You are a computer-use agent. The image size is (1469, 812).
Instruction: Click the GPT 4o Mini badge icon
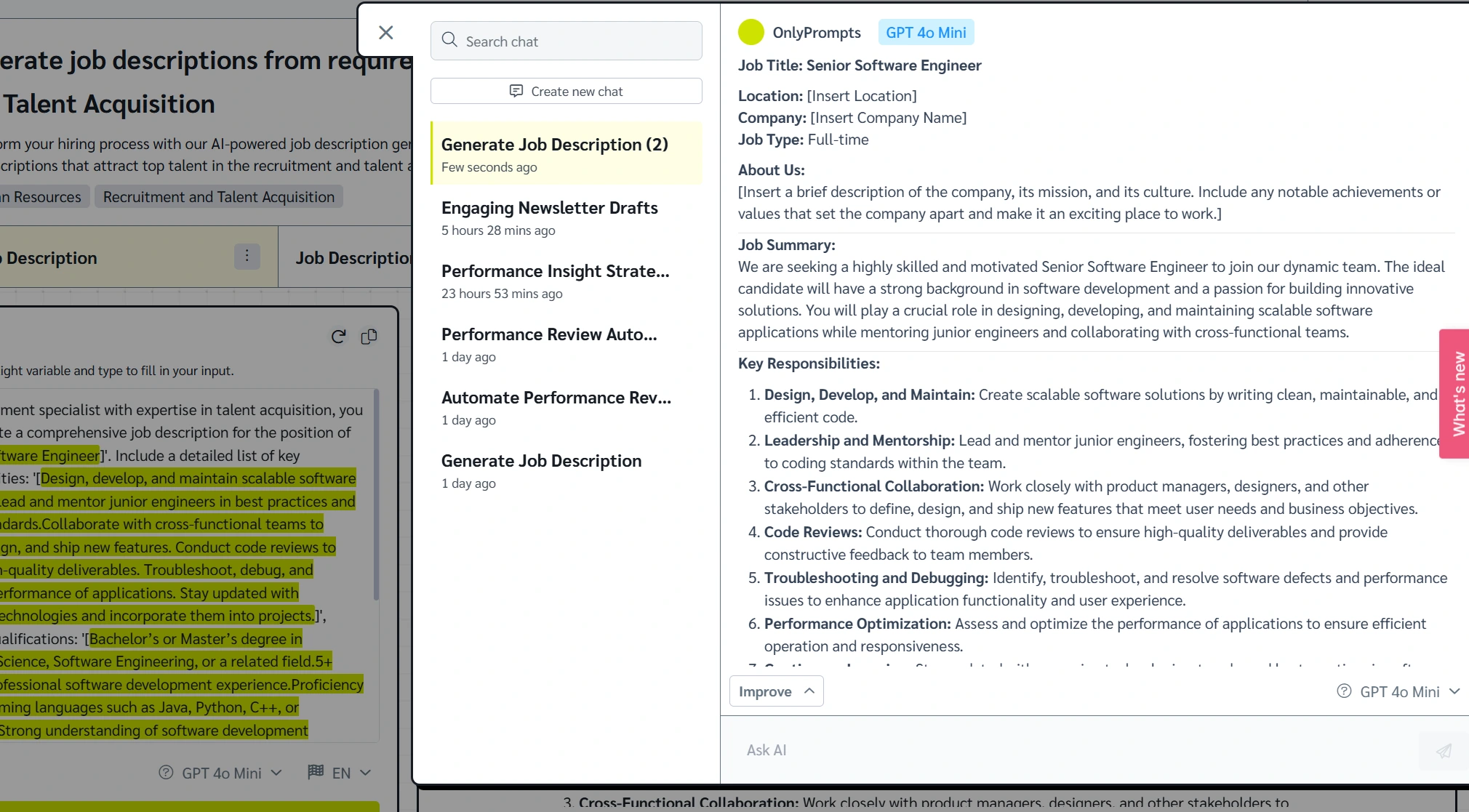click(x=925, y=32)
